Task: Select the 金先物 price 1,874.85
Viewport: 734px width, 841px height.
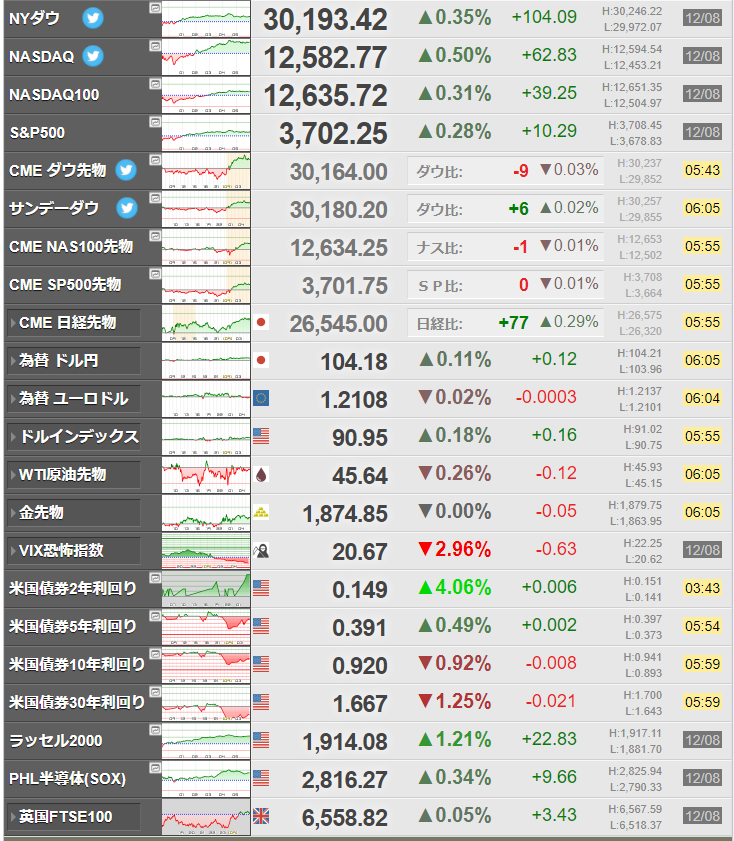Action: 345,514
